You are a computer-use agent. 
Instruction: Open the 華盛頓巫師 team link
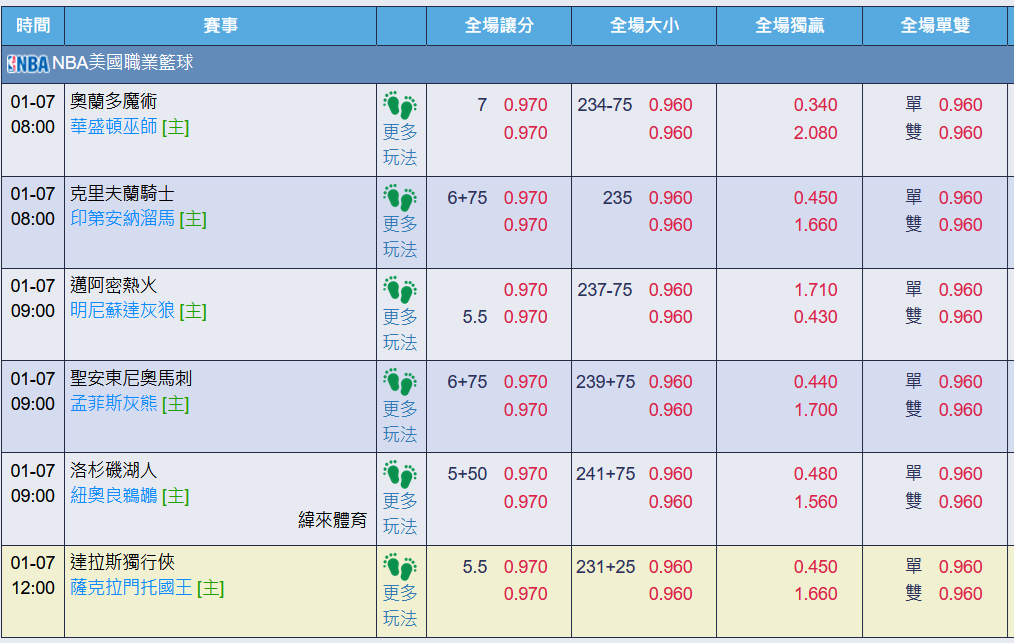(x=114, y=128)
